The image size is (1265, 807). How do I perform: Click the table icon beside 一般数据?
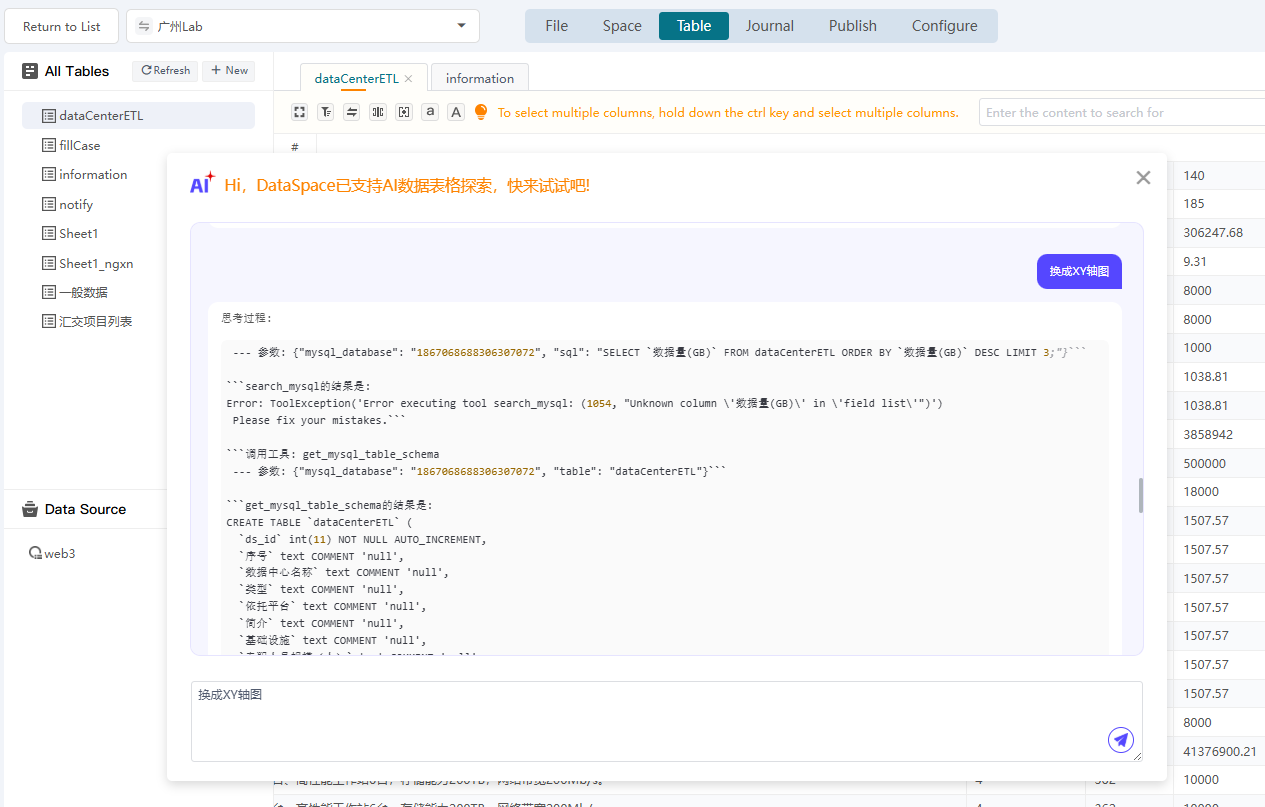(x=49, y=292)
